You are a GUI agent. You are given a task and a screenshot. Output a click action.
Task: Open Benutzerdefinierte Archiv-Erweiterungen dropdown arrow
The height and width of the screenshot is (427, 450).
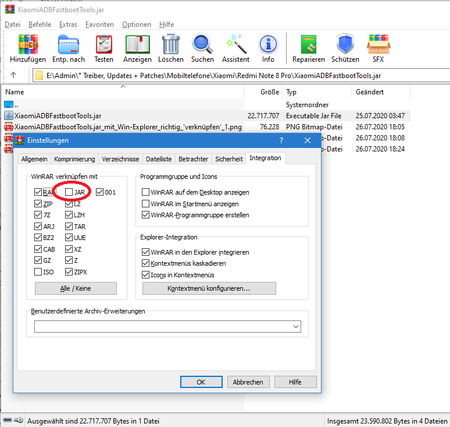point(295,326)
